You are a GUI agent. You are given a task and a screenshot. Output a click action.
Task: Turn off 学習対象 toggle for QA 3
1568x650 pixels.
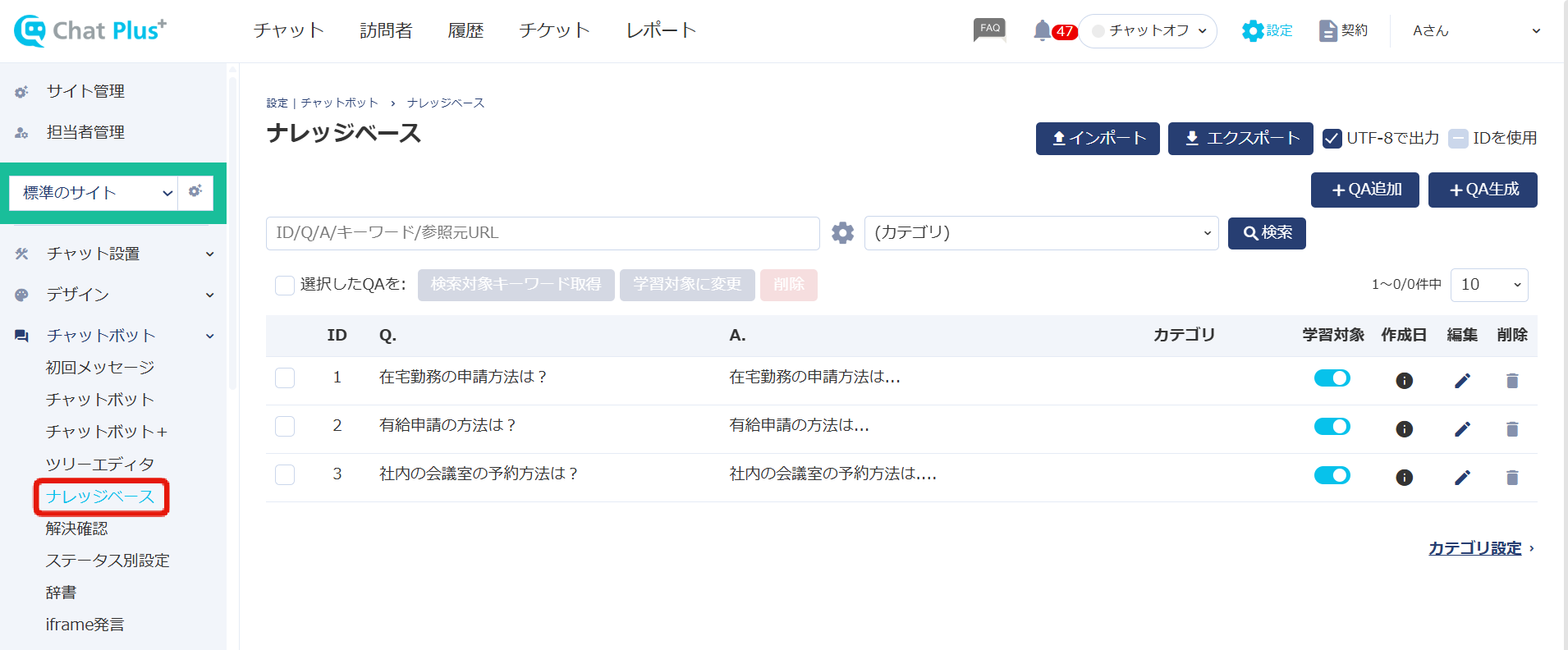(1332, 474)
